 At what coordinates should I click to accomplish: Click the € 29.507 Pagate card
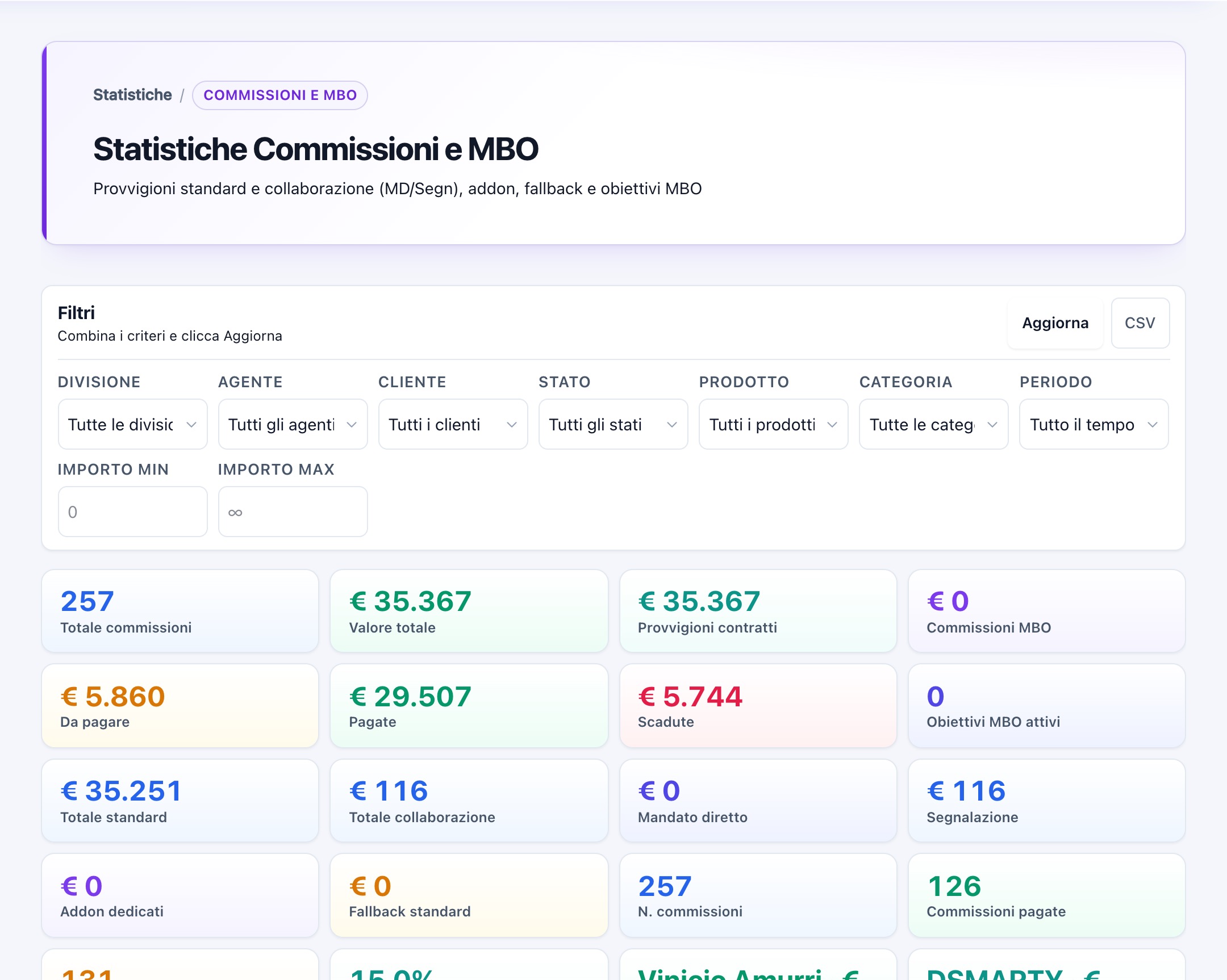pyautogui.click(x=469, y=706)
